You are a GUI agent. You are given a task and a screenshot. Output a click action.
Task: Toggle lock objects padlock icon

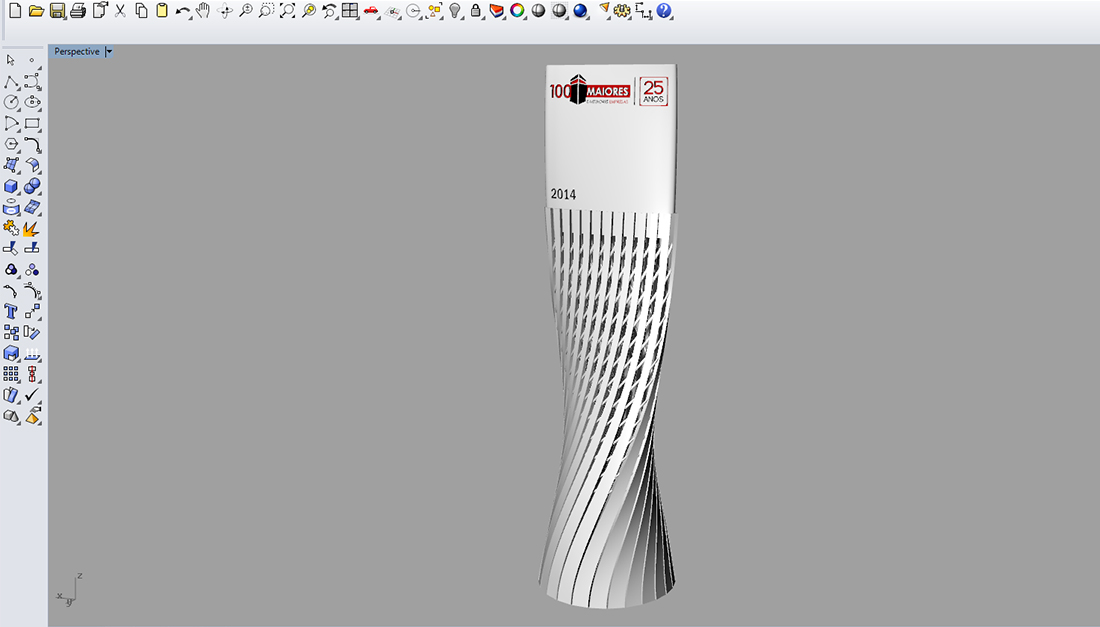coord(476,11)
